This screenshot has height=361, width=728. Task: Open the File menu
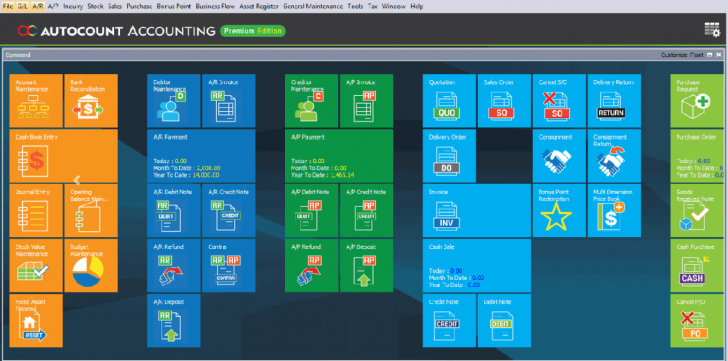click(x=8, y=6)
